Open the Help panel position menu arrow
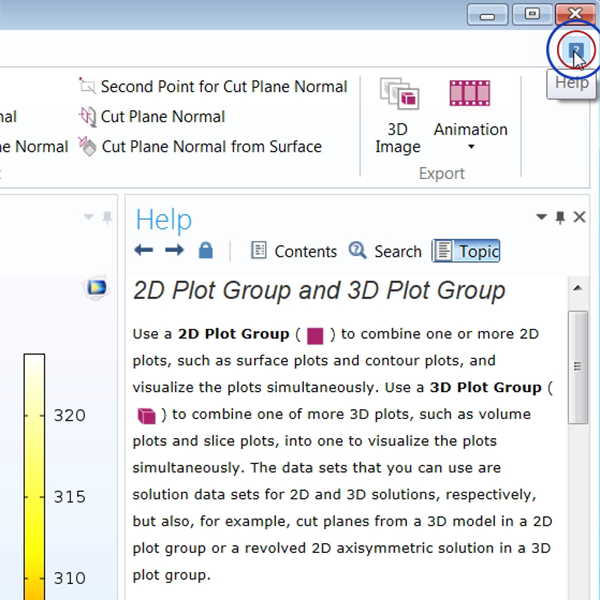Viewport: 600px width, 600px height. pos(542,217)
